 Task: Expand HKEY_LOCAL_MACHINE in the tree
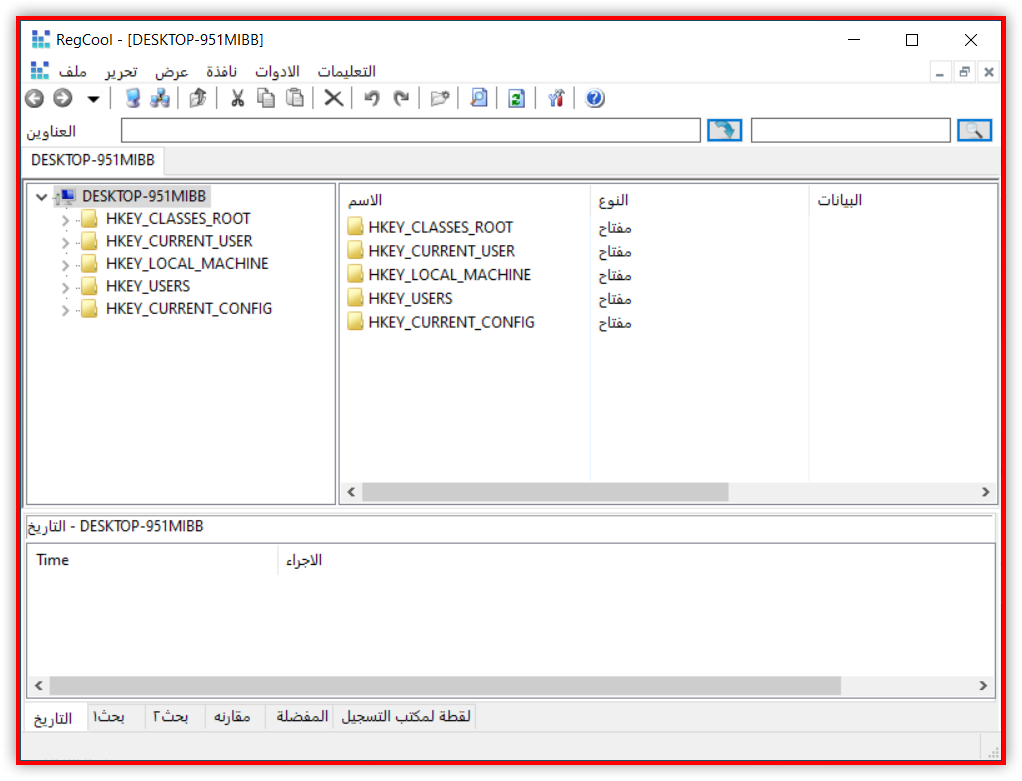(65, 265)
